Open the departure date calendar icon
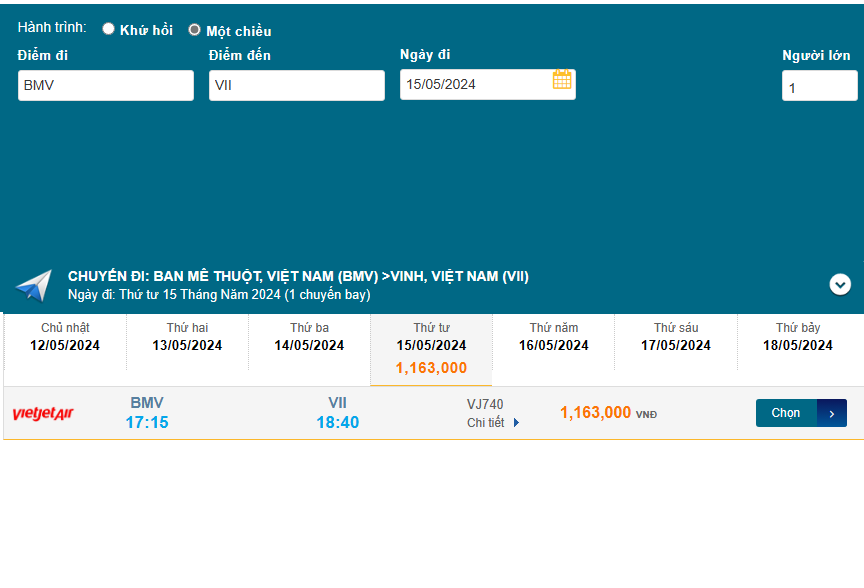This screenshot has height=588, width=864. [562, 80]
